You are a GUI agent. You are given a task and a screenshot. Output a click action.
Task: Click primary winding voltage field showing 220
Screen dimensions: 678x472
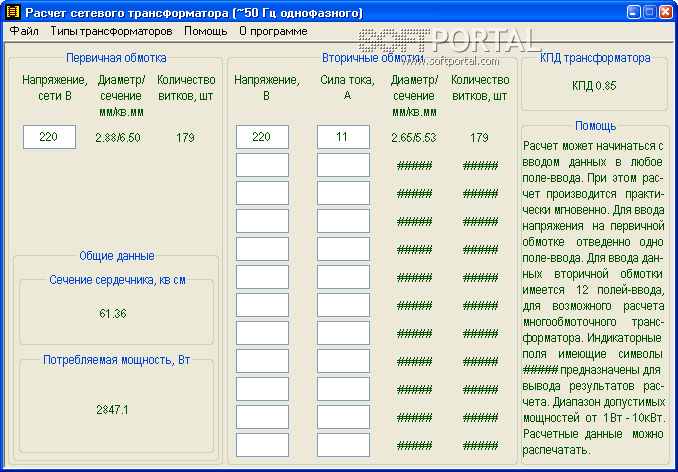tap(49, 137)
